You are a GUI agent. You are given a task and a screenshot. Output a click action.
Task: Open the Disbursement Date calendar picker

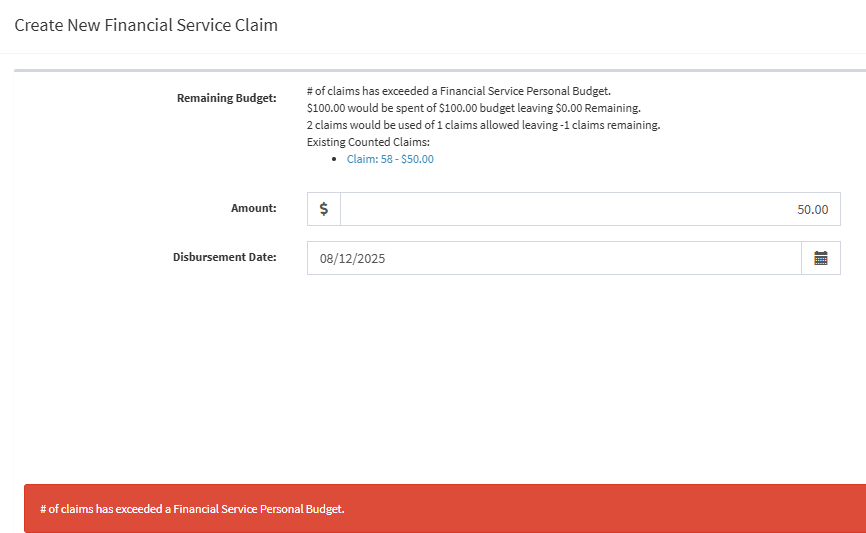(x=820, y=258)
